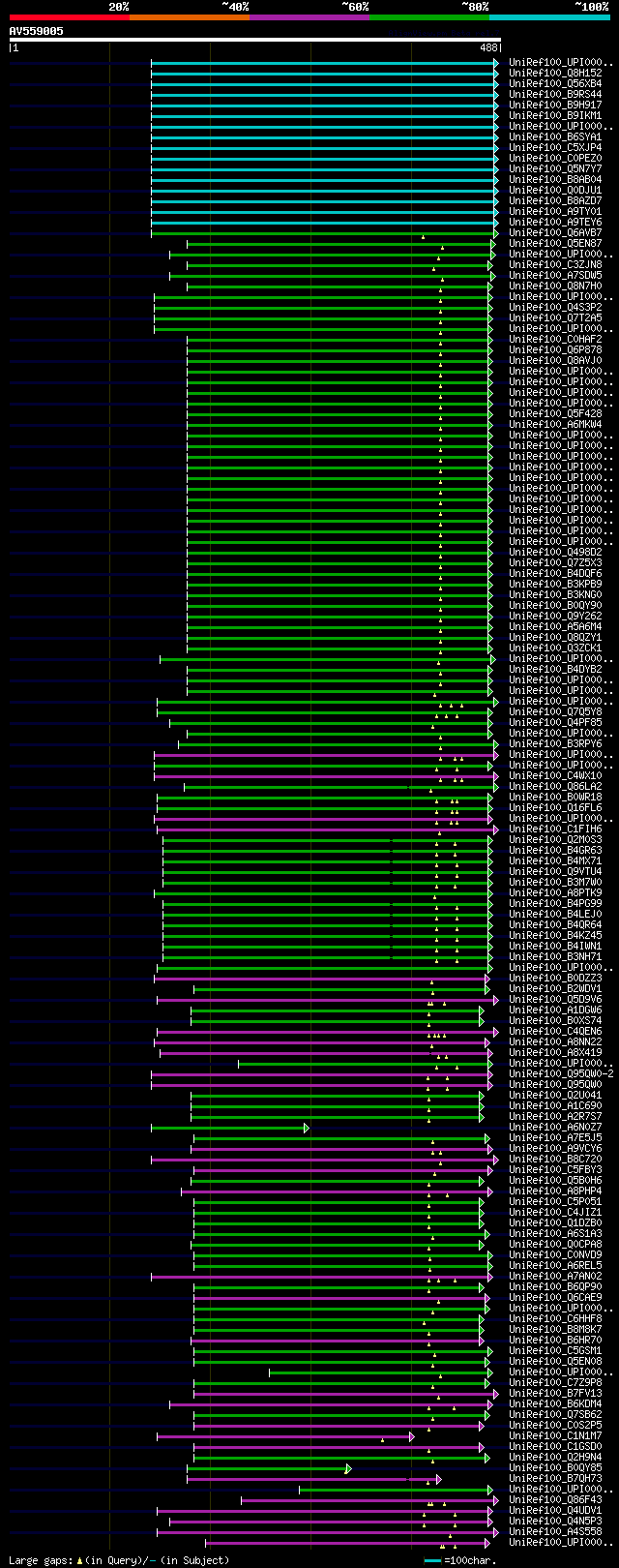Choose the UniRef100_Q6P878 label

tap(555, 349)
